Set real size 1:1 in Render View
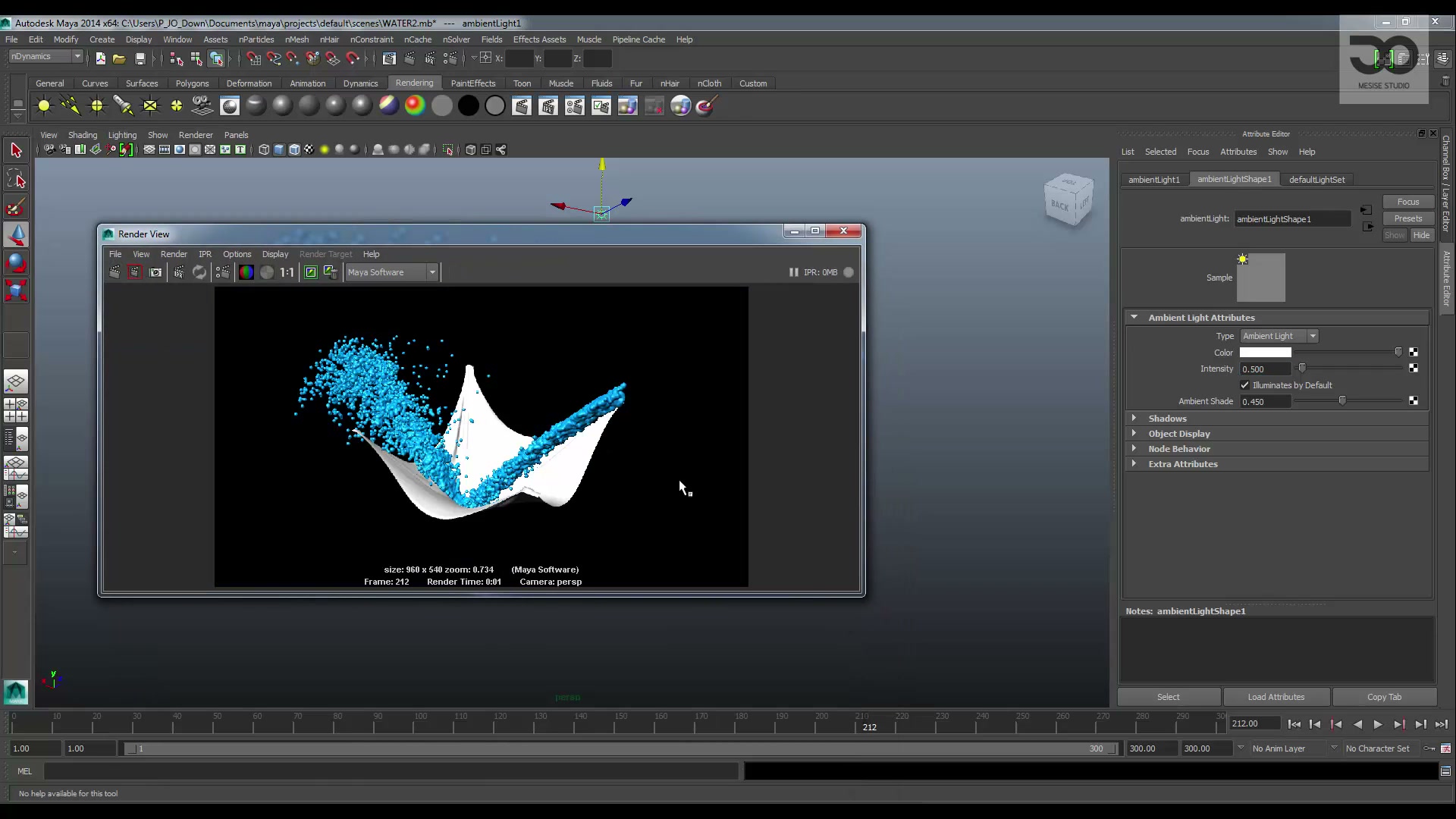 [287, 272]
